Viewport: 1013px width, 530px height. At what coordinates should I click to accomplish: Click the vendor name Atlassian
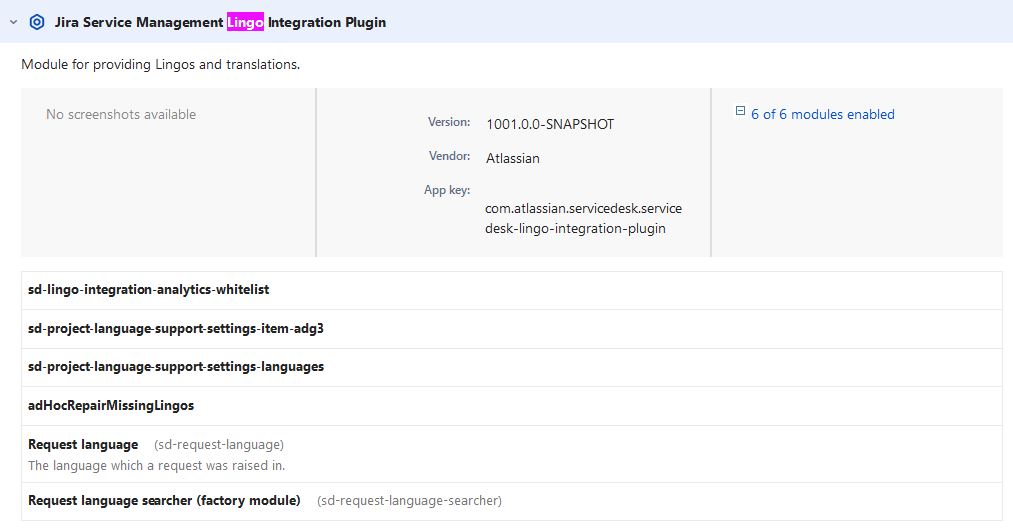point(512,158)
